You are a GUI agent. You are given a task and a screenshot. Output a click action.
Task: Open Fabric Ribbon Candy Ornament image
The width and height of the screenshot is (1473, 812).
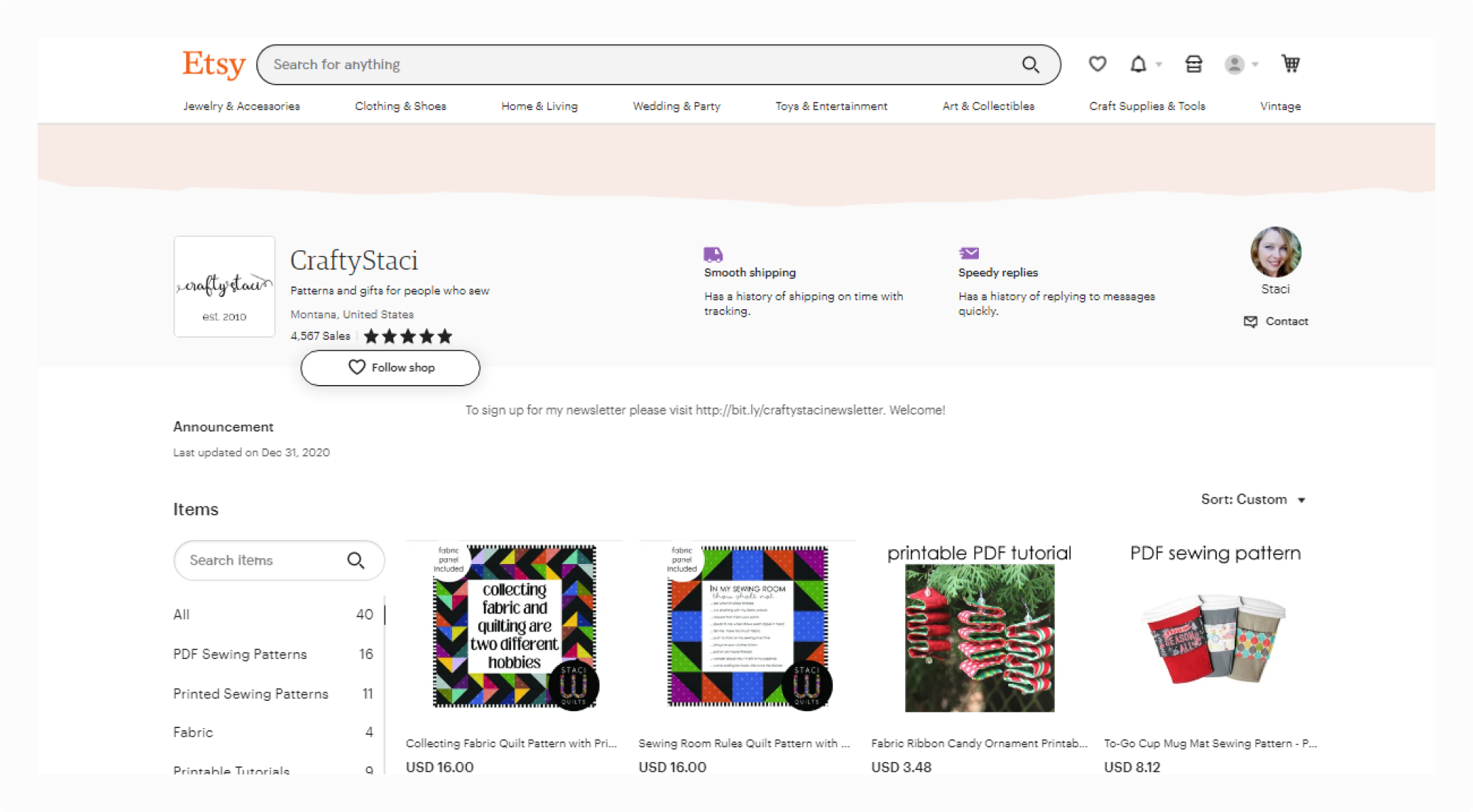coord(980,626)
